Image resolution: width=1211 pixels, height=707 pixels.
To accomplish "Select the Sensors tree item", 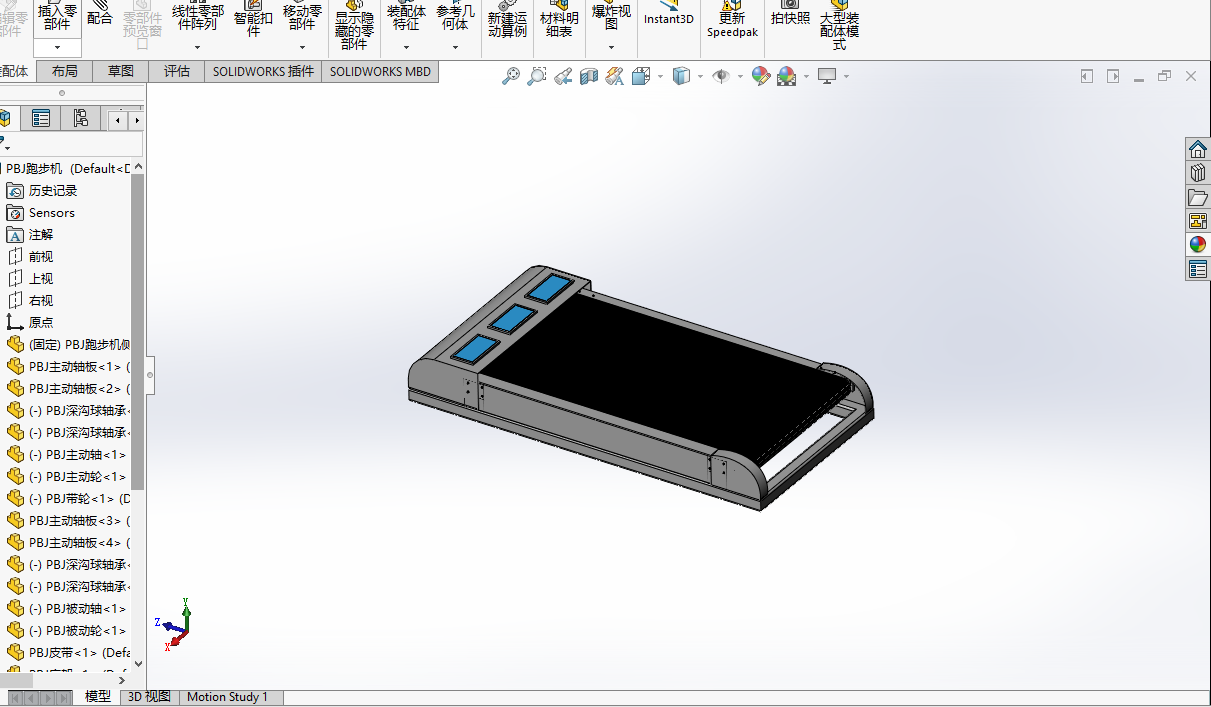I will click(52, 212).
